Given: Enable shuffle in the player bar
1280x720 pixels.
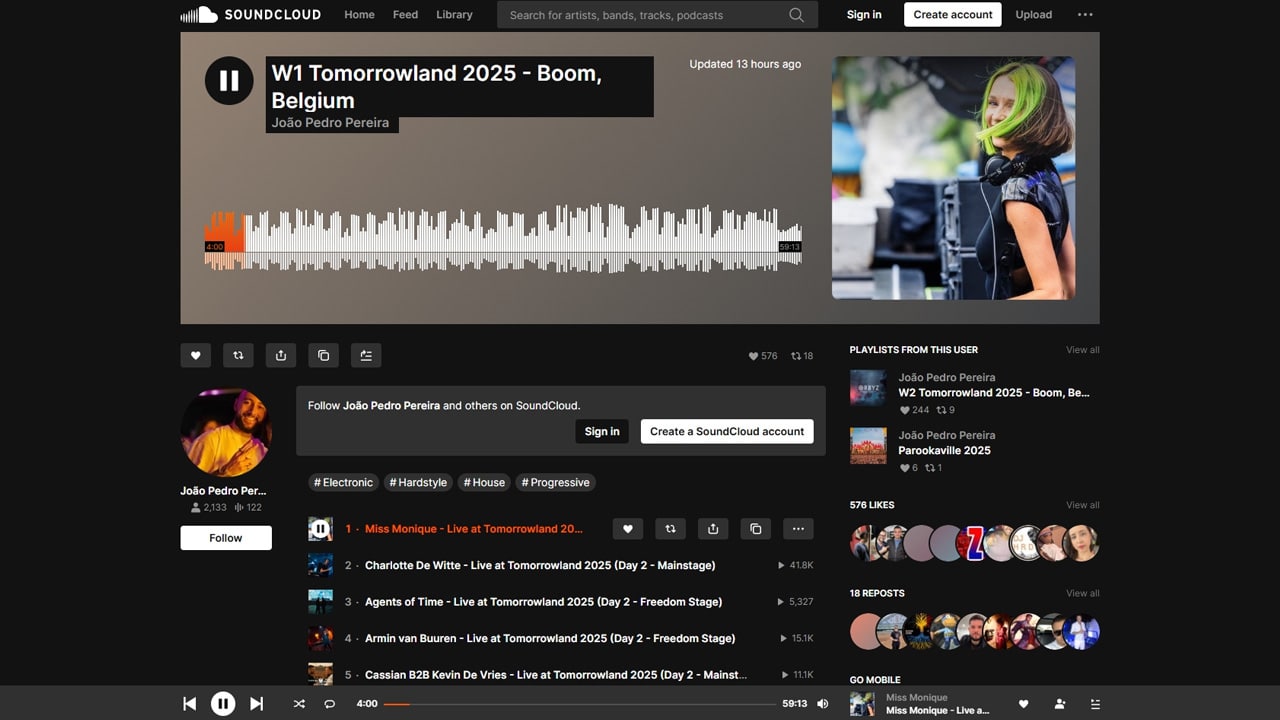Looking at the screenshot, I should 298,703.
